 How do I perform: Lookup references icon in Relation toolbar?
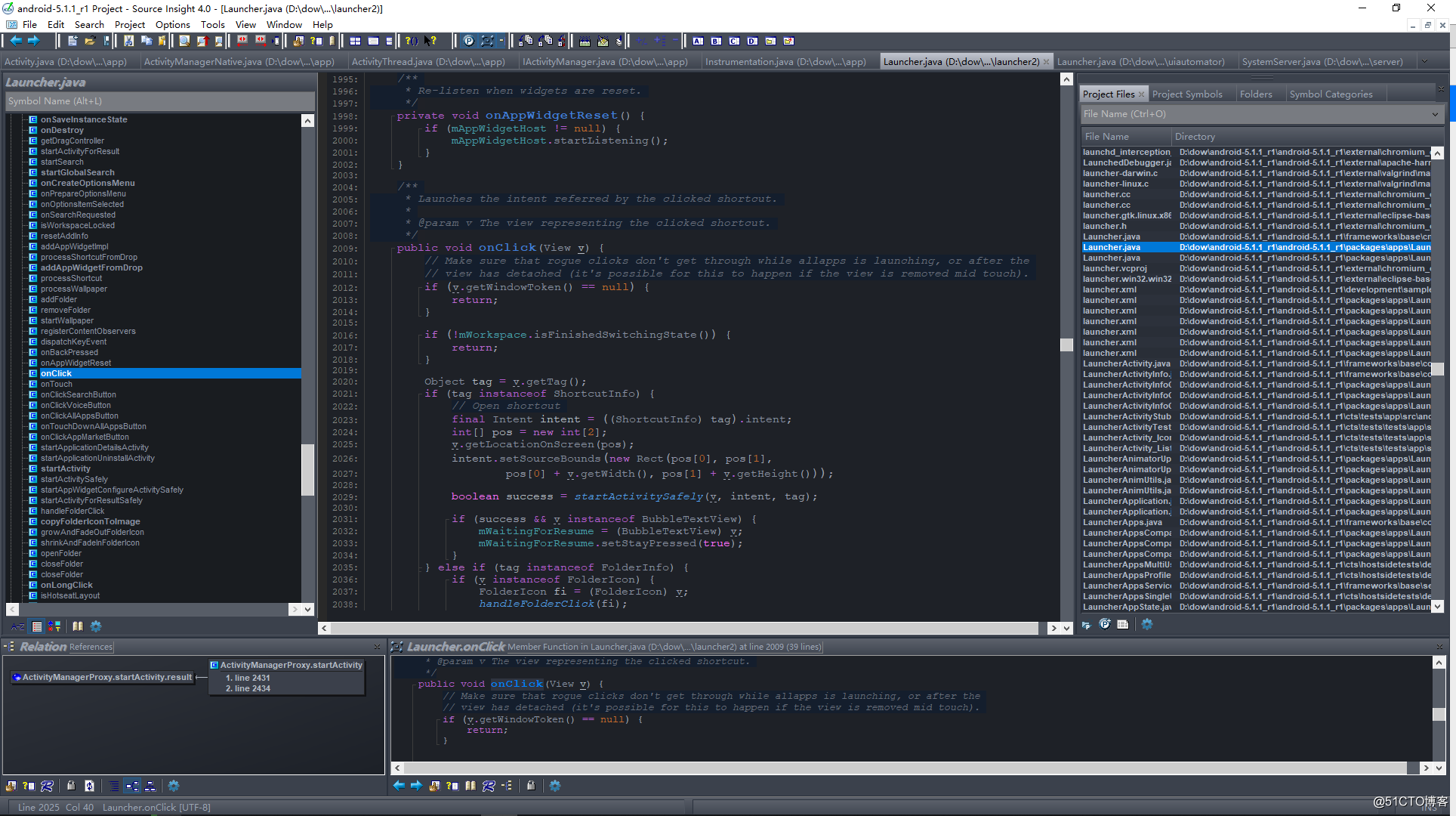click(47, 786)
